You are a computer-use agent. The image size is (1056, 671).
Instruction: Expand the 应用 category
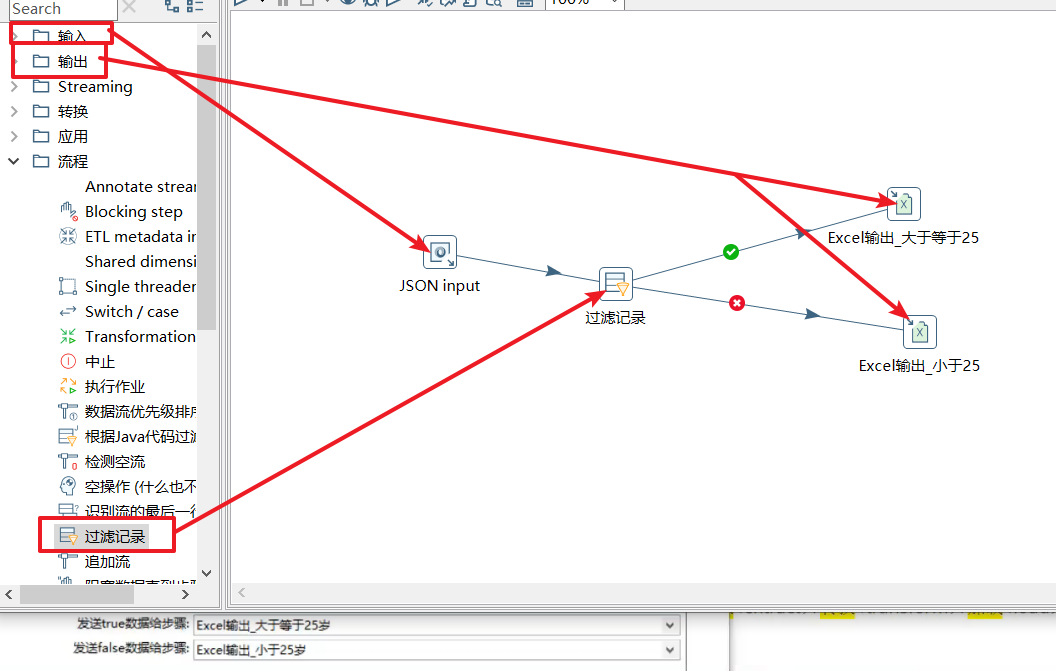[x=14, y=136]
